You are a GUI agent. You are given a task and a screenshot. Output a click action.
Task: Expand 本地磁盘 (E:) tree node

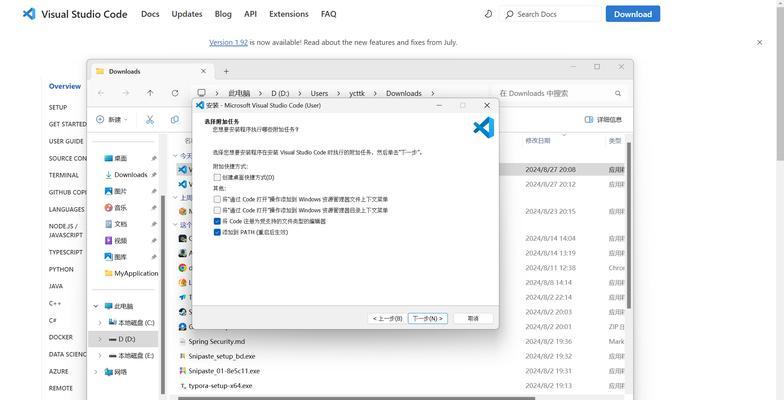(100, 356)
